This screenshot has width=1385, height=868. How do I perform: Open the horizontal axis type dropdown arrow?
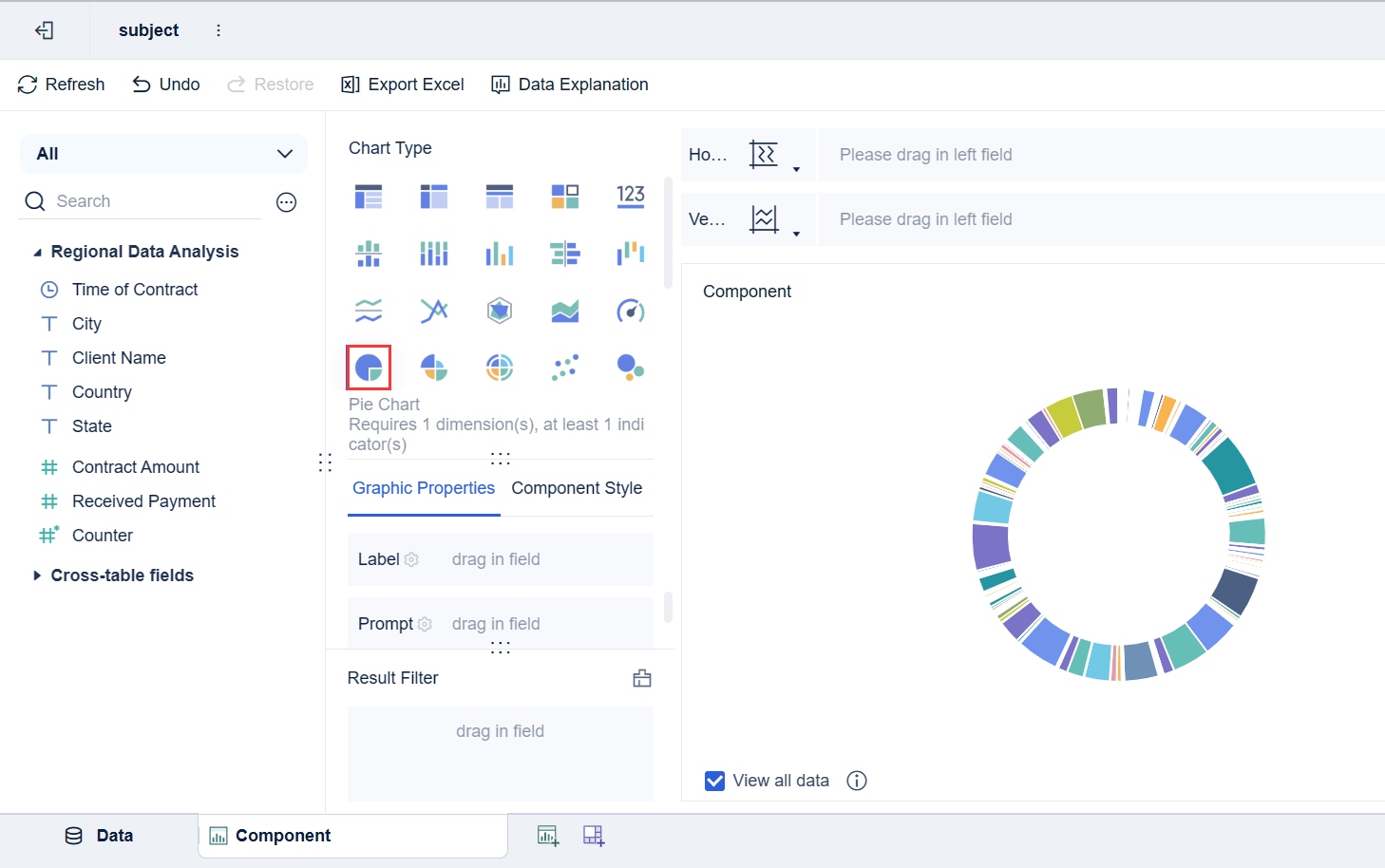pyautogui.click(x=796, y=170)
